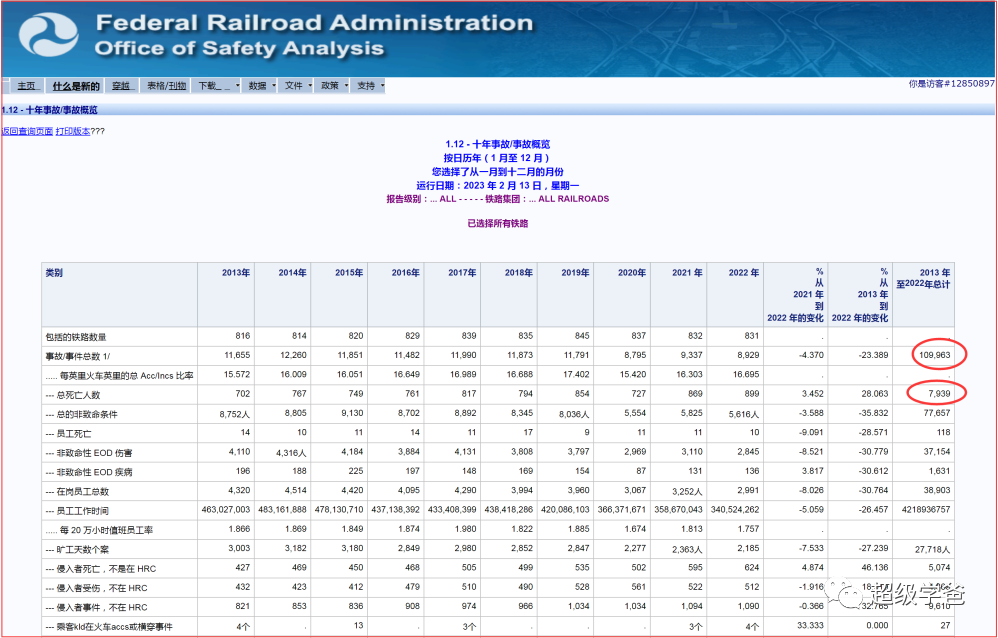Click the 2014年 column header
The height and width of the screenshot is (638, 998).
(292, 273)
